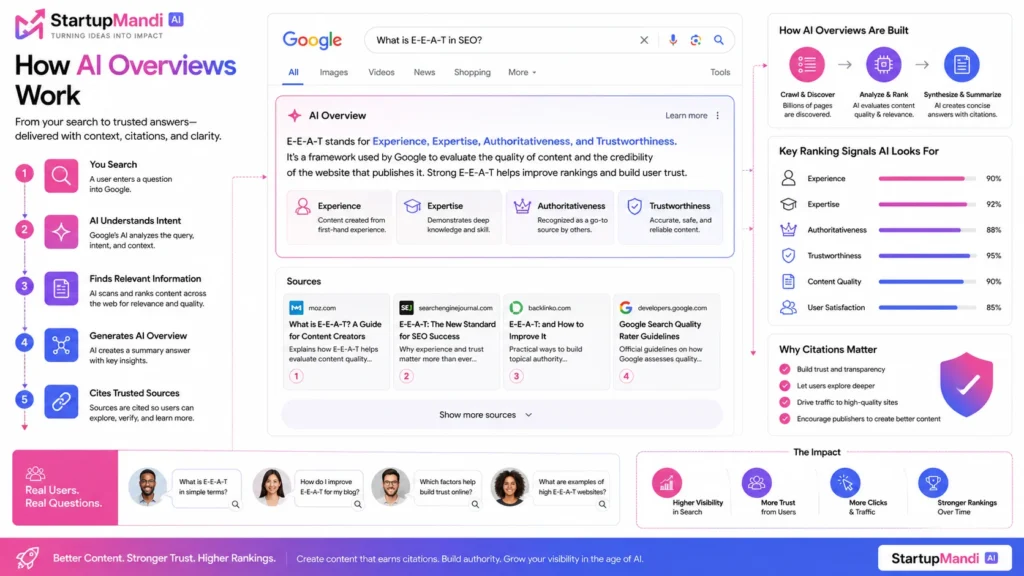The image size is (1024, 576).
Task: Click the blue search magnifier icon
Action: (718, 40)
